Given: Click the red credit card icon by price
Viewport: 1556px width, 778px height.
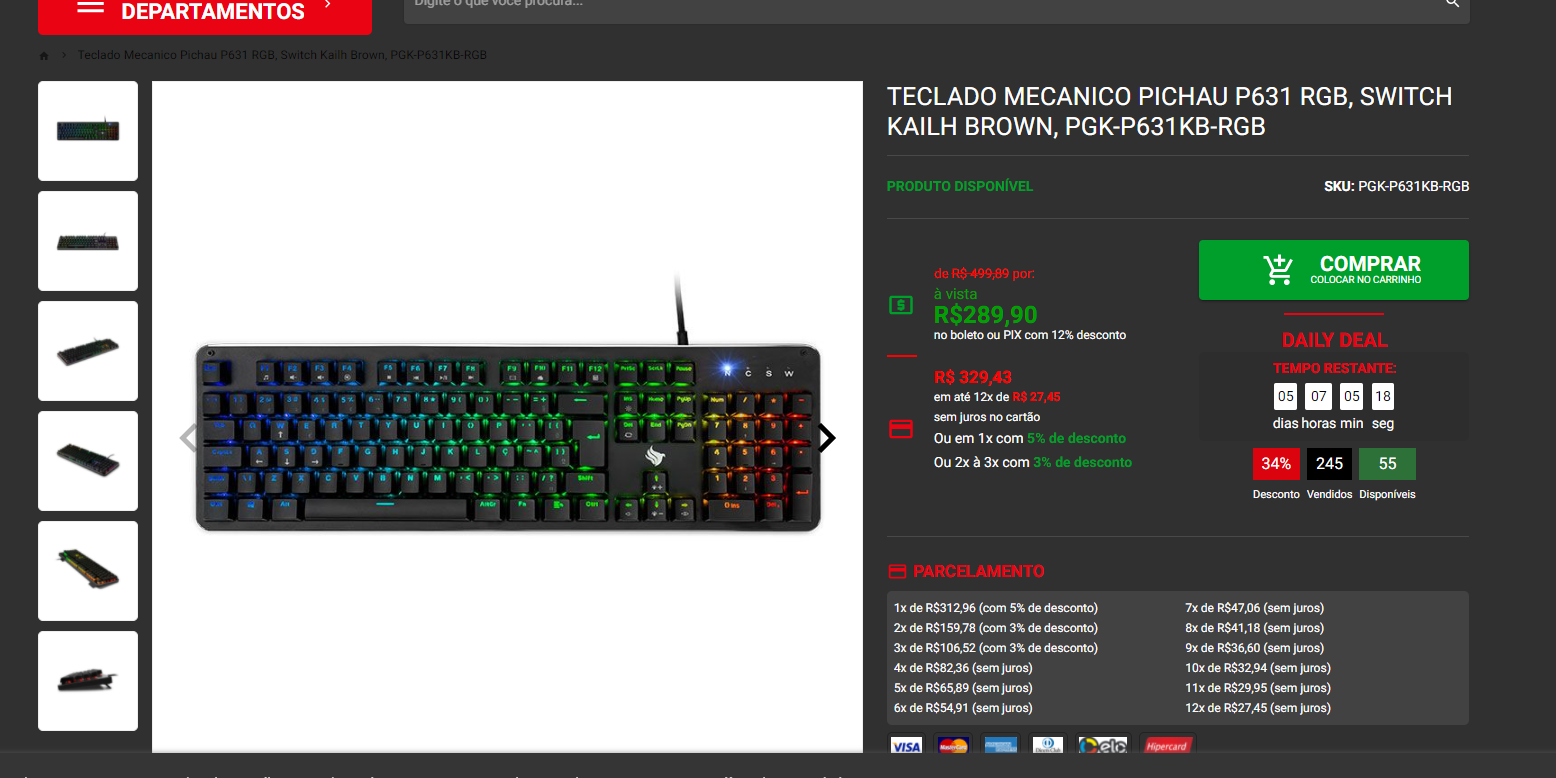Looking at the screenshot, I should point(901,429).
